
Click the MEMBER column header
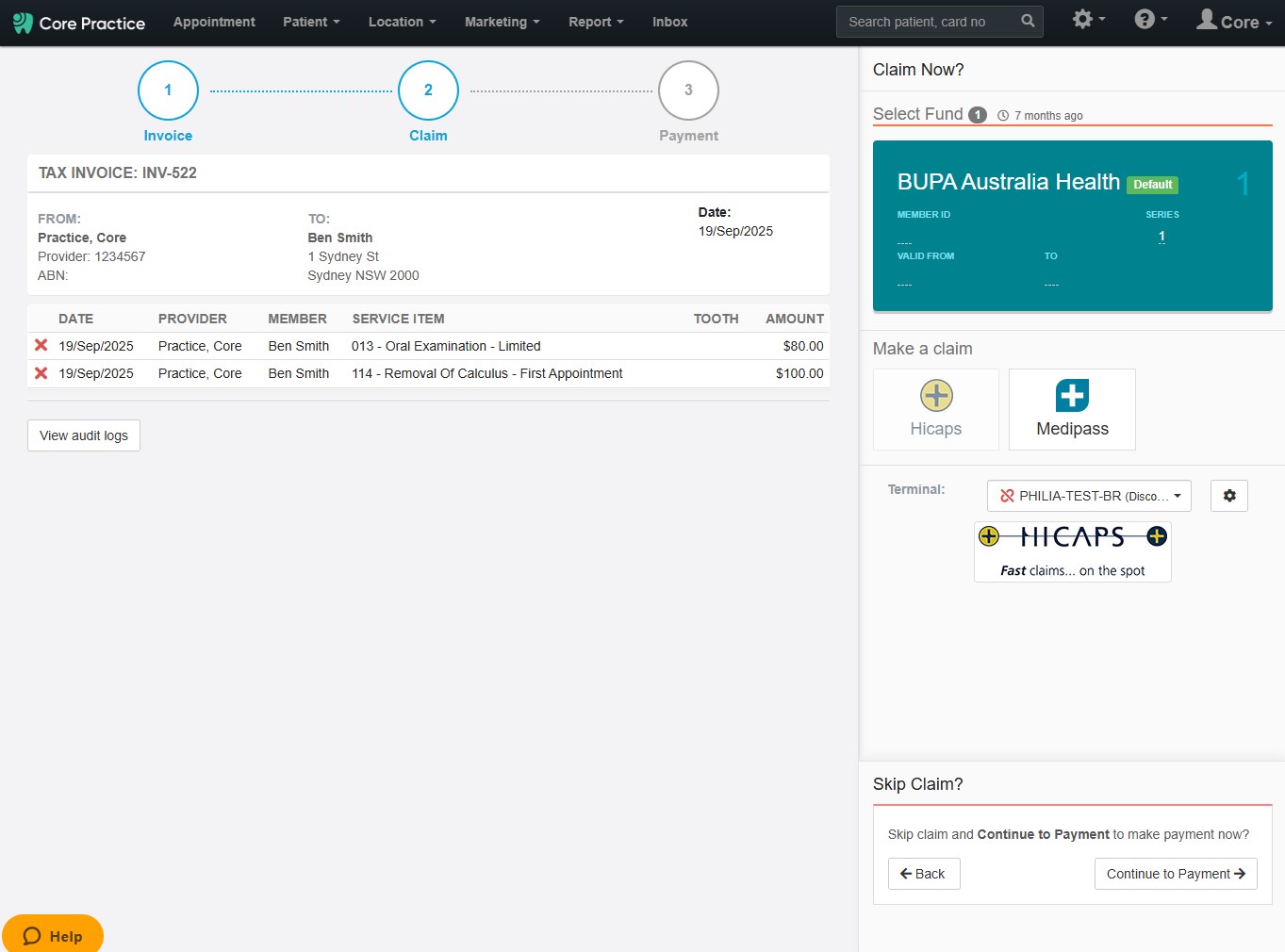(x=297, y=319)
